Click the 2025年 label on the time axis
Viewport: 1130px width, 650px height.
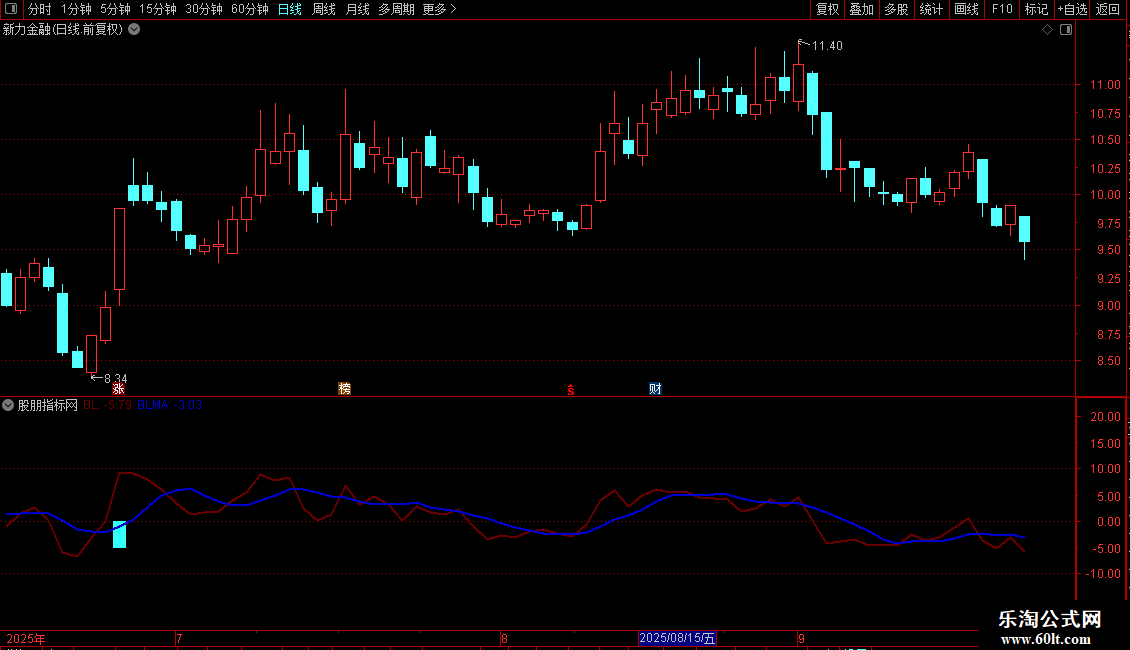[x=26, y=638]
